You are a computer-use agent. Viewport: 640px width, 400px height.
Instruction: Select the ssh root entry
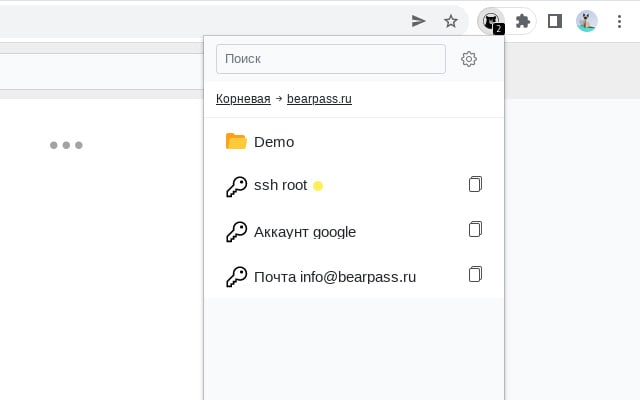280,185
